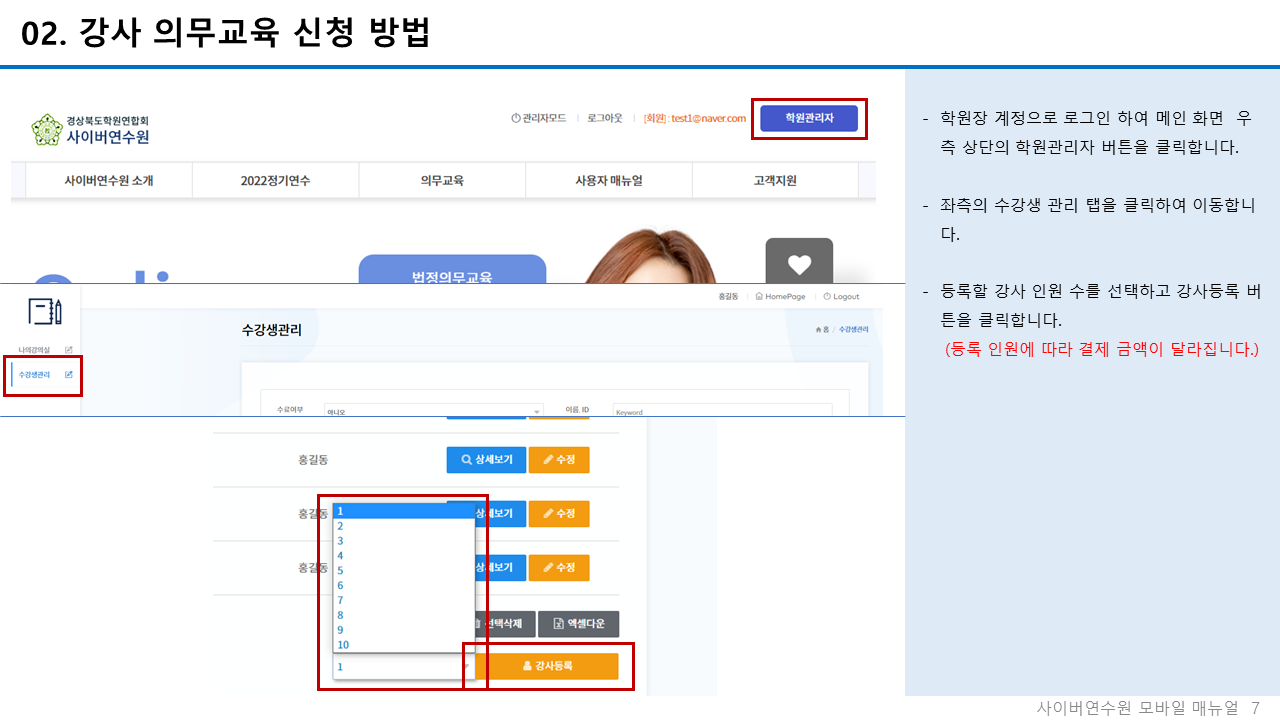The height and width of the screenshot is (720, 1280).
Task: Open the external link icon beside 수강생관리
Action: coord(67,376)
